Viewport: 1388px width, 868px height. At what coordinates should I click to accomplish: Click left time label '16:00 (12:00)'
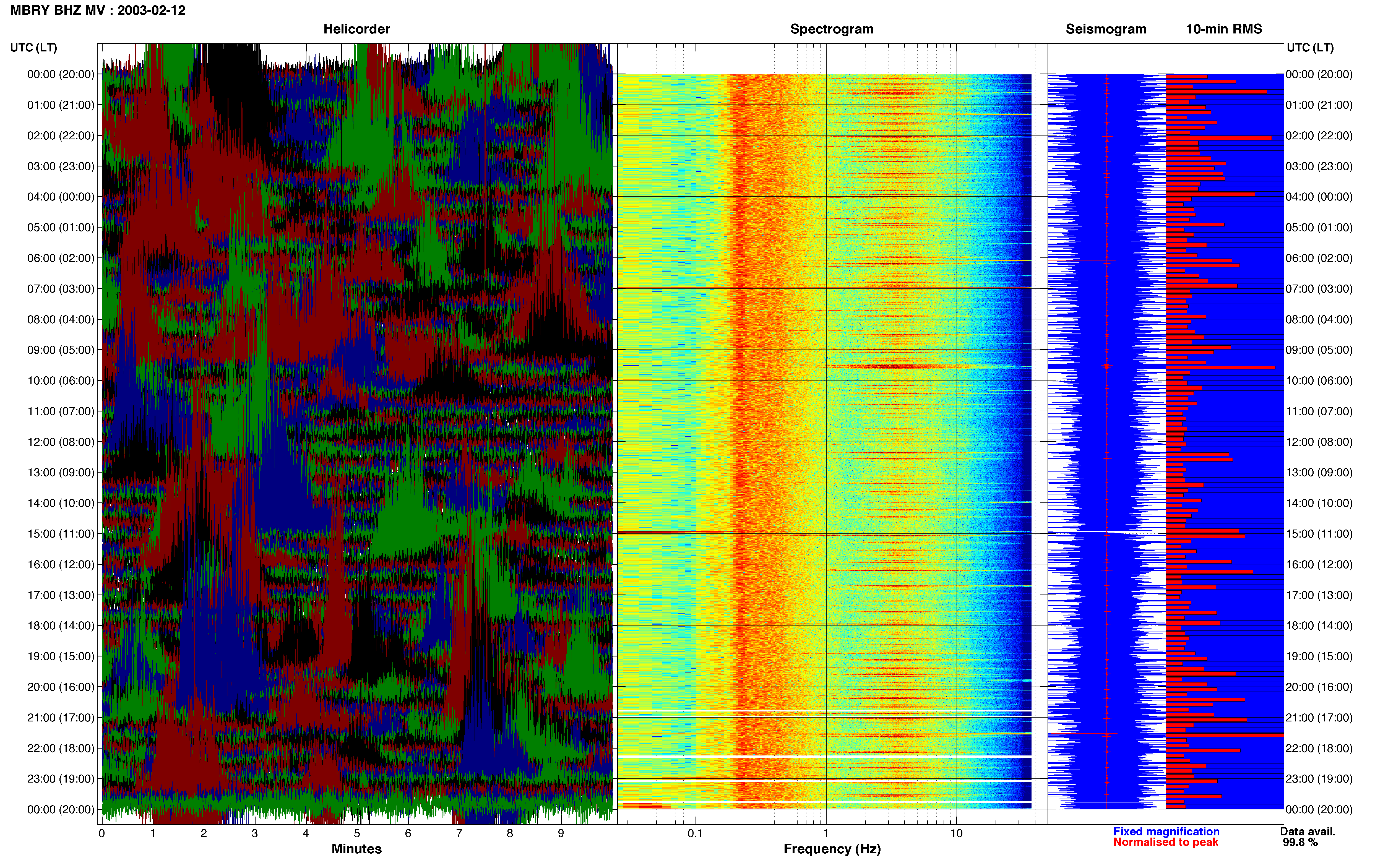coord(60,564)
